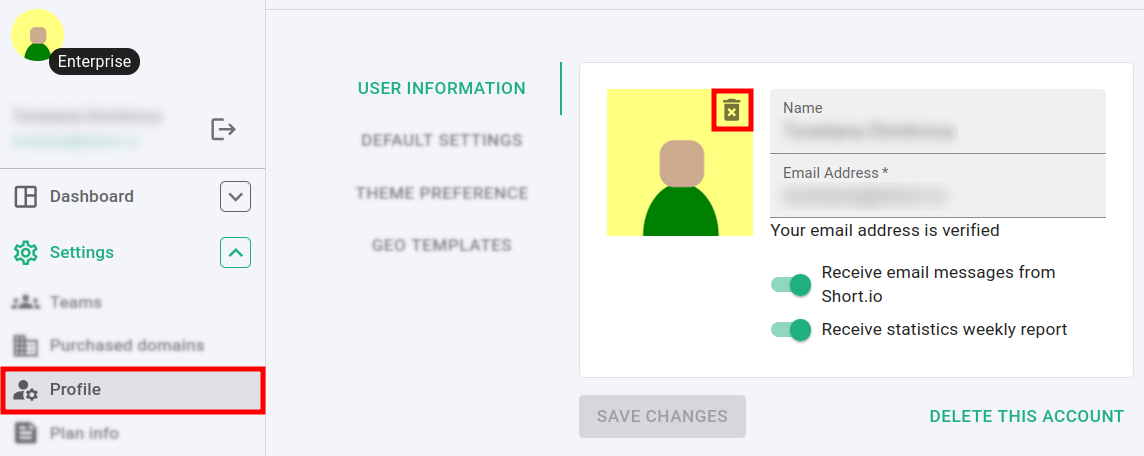Click the Delete This Account link
This screenshot has width=1144, height=456.
1026,416
